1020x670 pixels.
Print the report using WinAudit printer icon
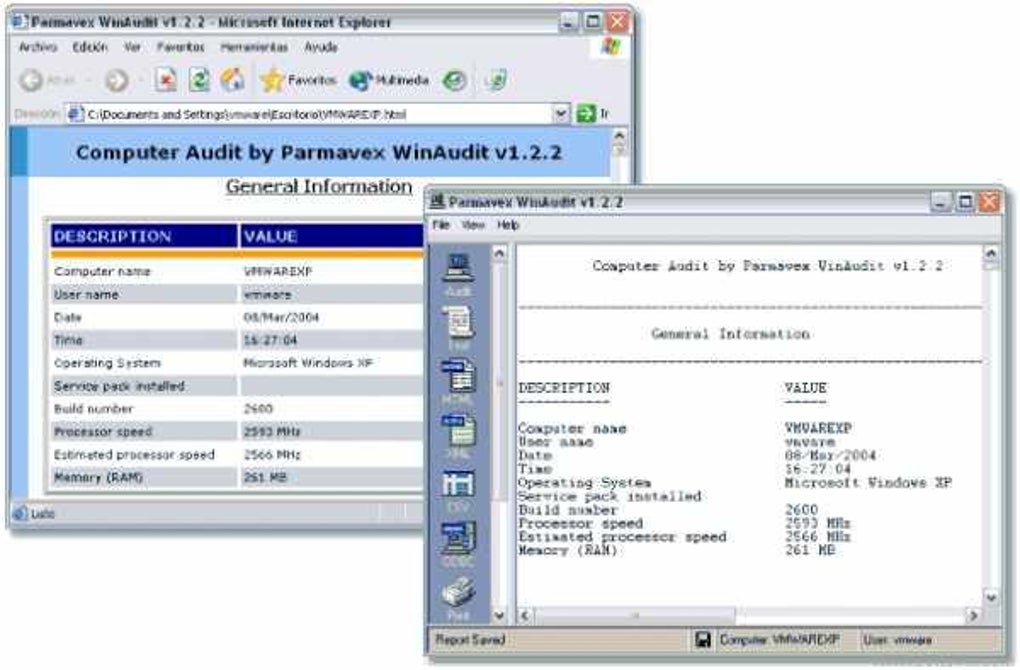click(459, 591)
